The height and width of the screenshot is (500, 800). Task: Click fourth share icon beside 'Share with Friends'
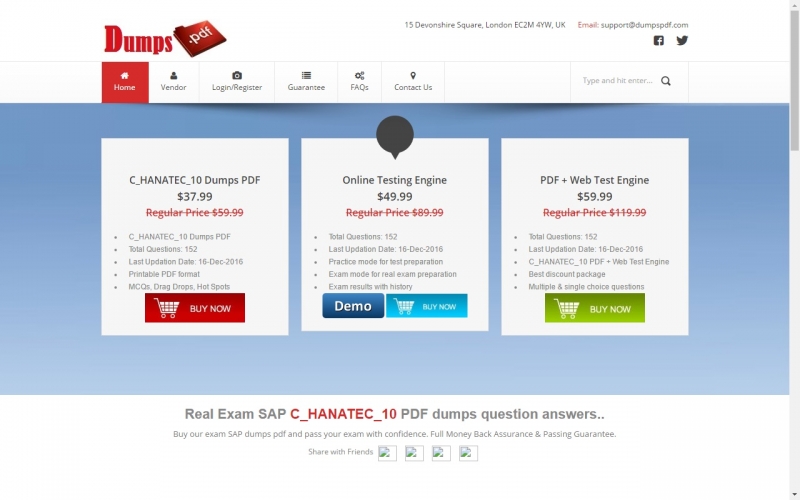click(468, 453)
